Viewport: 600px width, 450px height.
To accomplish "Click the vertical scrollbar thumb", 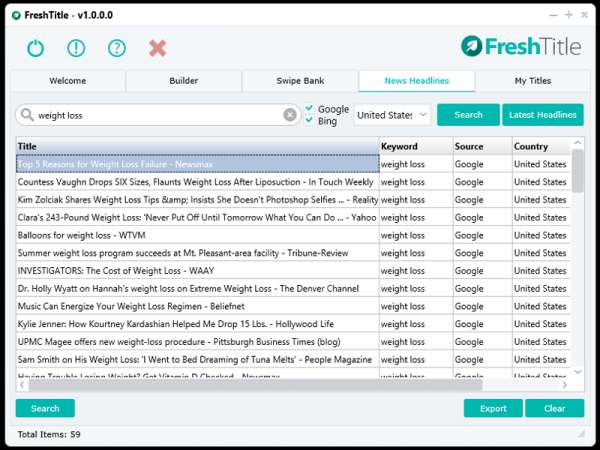I will pyautogui.click(x=577, y=171).
